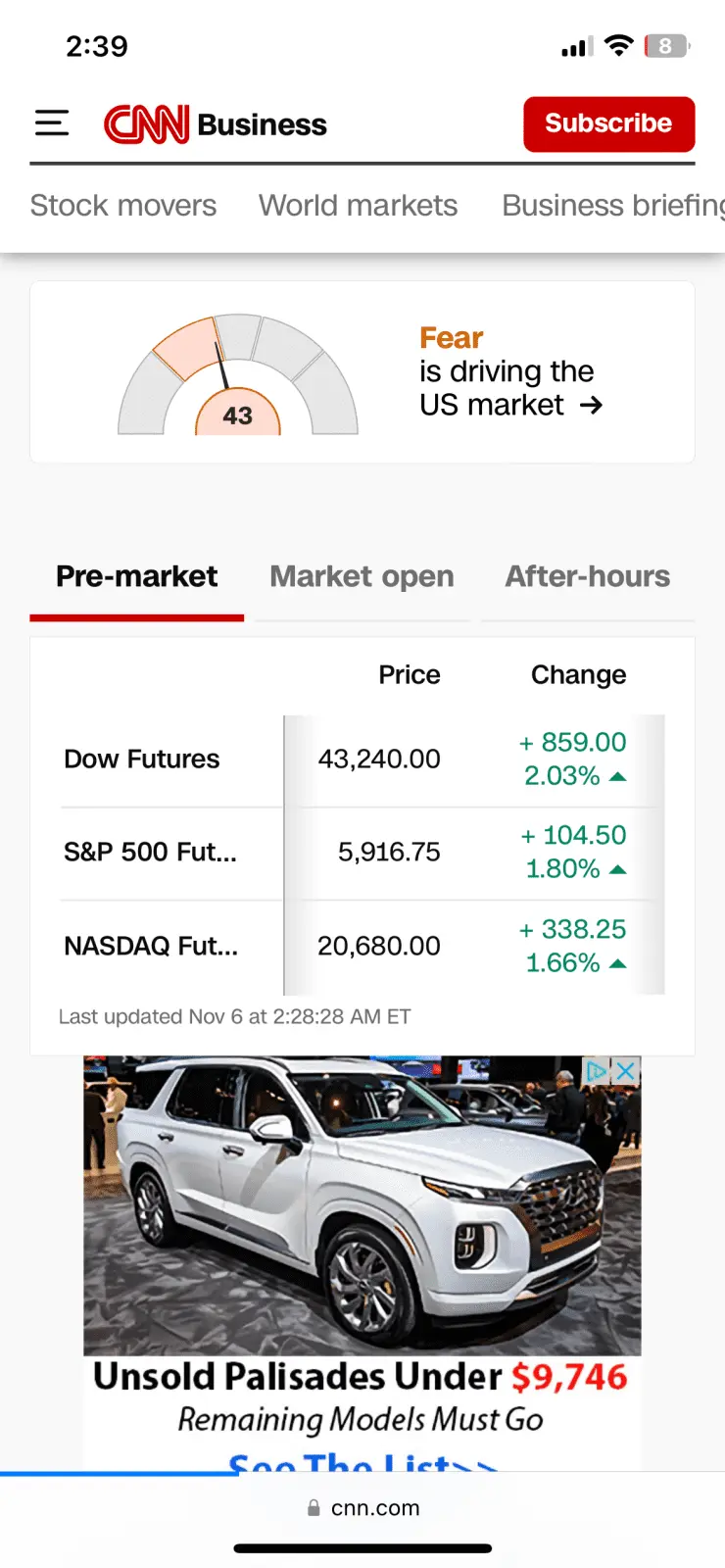725x1568 pixels.
Task: Select the Pre-market tab
Action: point(137,576)
